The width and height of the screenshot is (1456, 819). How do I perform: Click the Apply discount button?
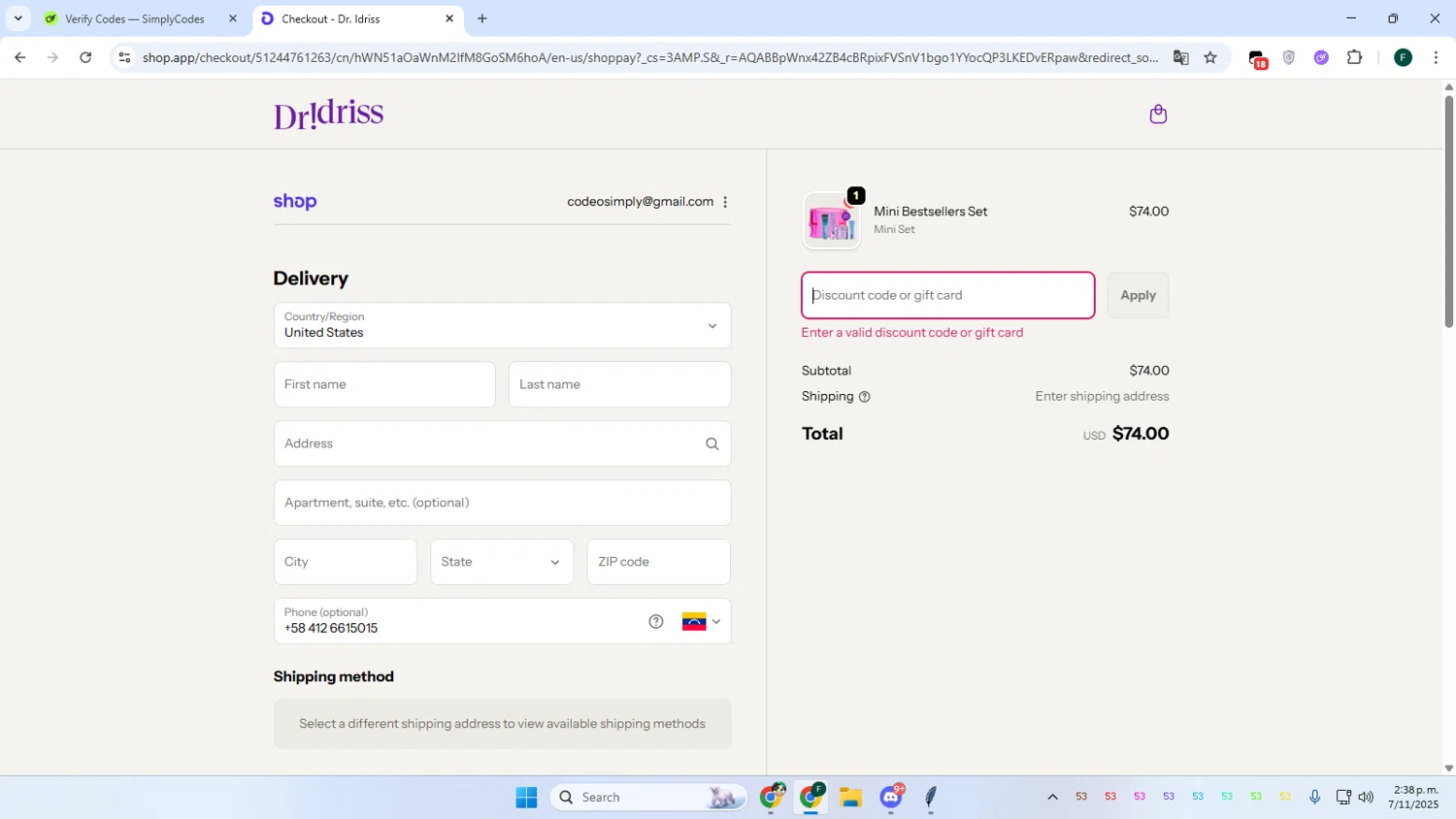[1138, 295]
